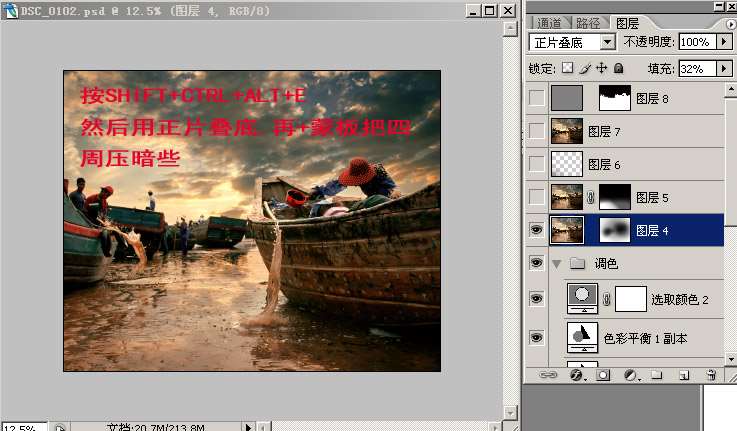Screen dimensions: 737x431
Task: Switch to the 通道 tab
Action: tap(549, 22)
